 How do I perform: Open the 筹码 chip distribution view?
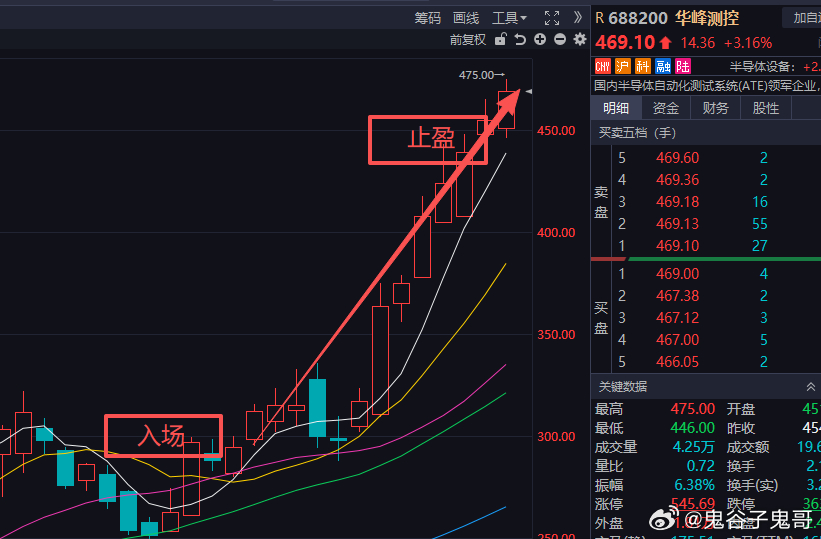tap(428, 18)
